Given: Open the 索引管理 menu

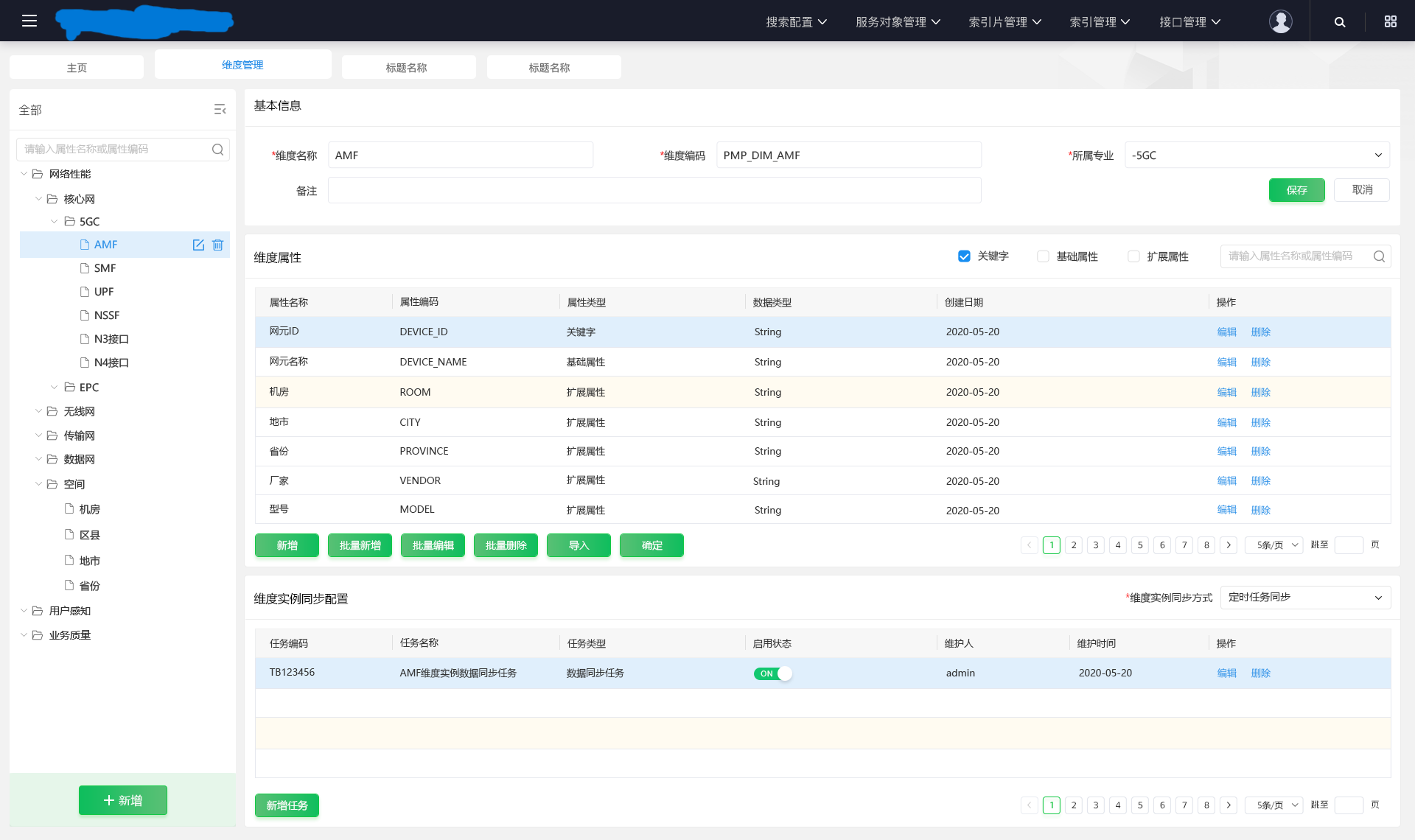Looking at the screenshot, I should (x=1100, y=22).
